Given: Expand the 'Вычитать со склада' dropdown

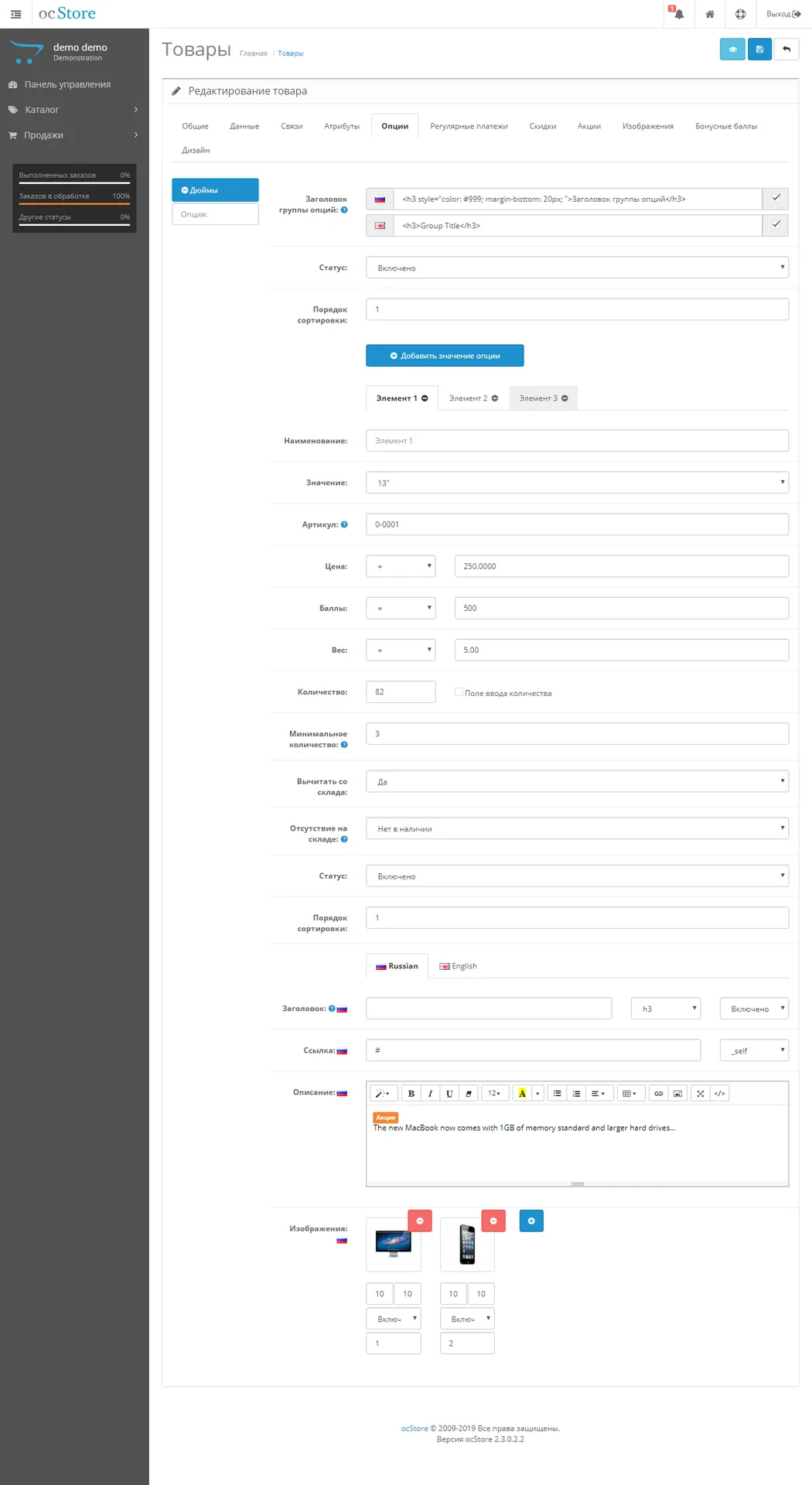Looking at the screenshot, I should (x=577, y=781).
